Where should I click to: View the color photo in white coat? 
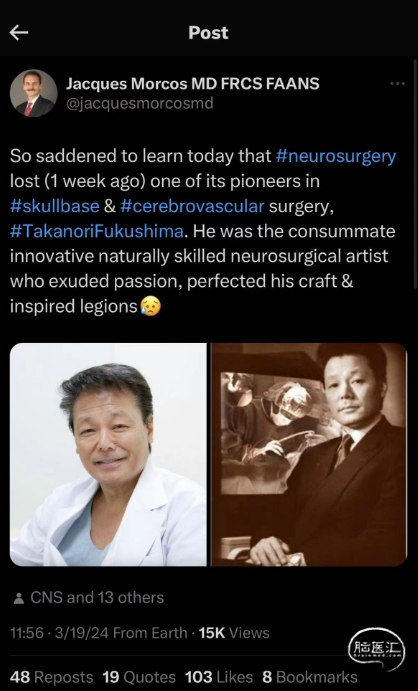coord(108,454)
